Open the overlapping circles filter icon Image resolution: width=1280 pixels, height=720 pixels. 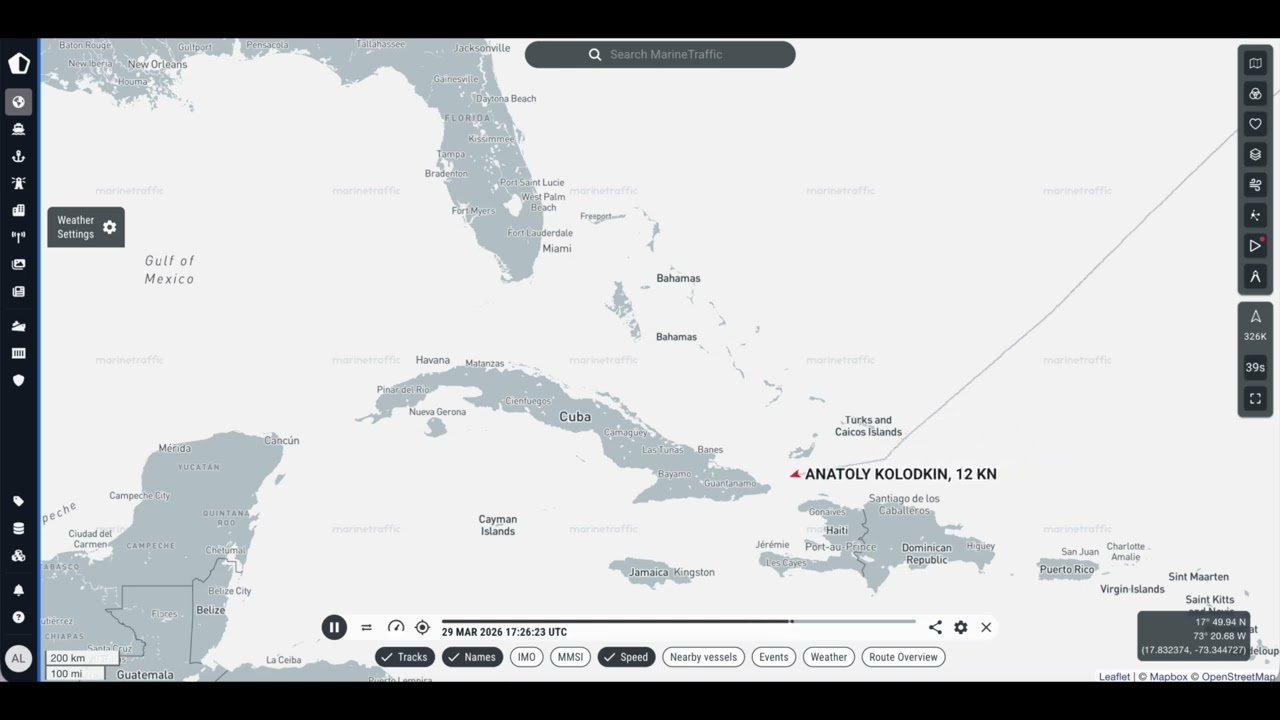pyautogui.click(x=1255, y=94)
